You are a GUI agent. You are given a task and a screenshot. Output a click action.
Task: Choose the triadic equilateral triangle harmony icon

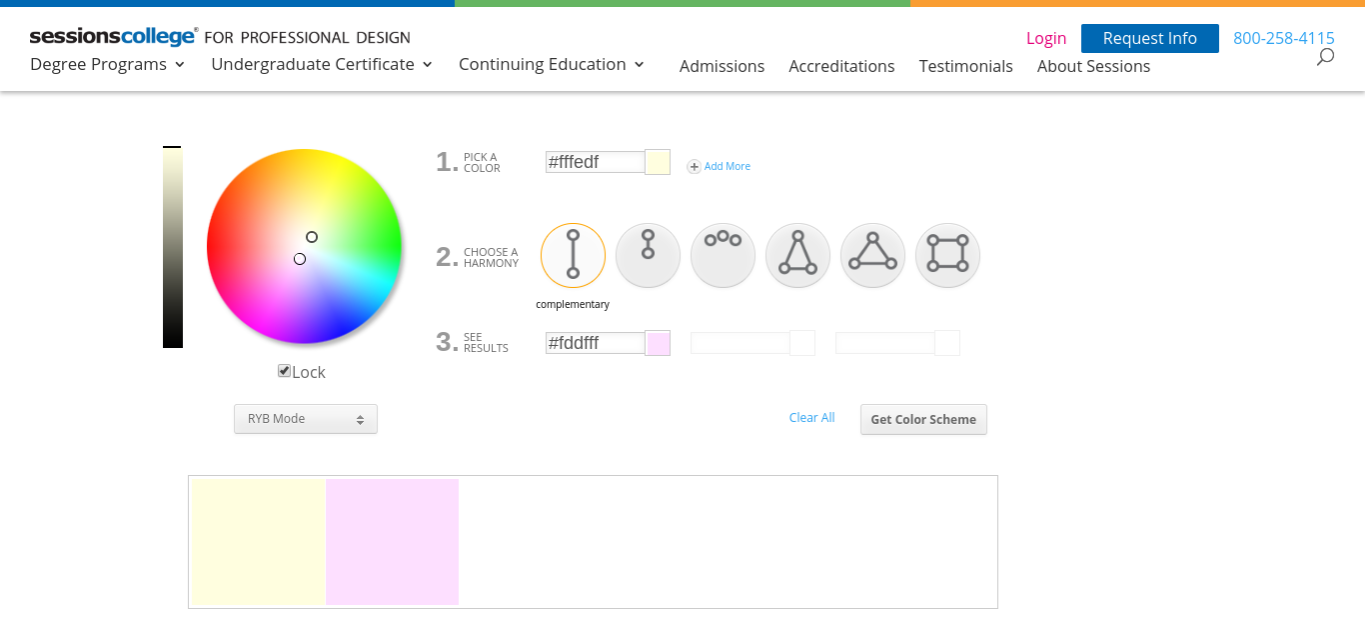click(x=873, y=255)
